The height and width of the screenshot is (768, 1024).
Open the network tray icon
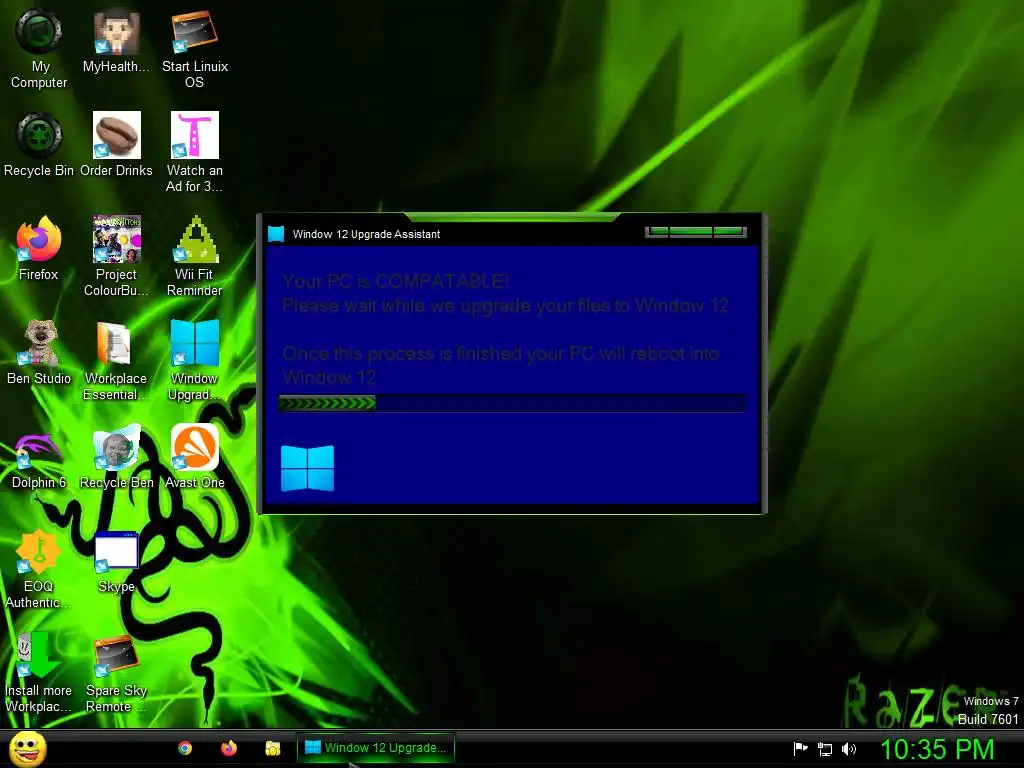825,749
